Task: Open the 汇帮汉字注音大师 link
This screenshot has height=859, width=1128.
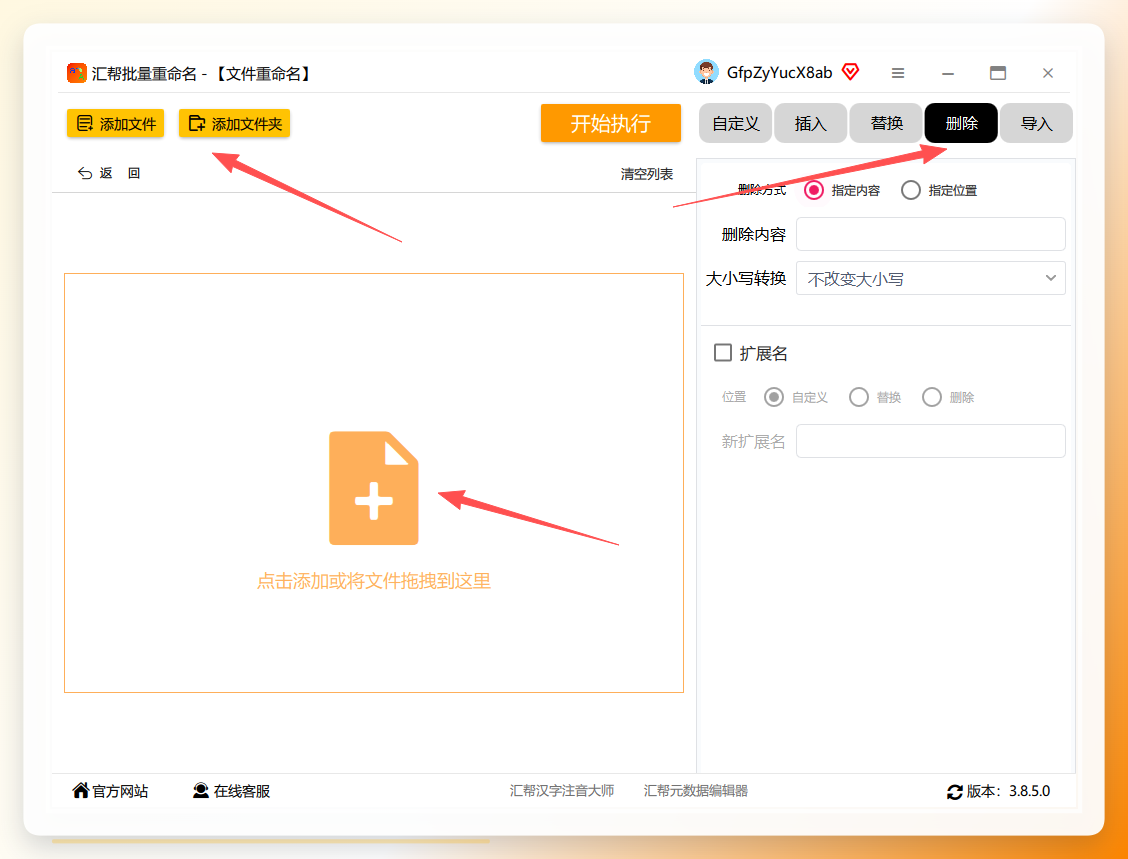Action: 562,791
